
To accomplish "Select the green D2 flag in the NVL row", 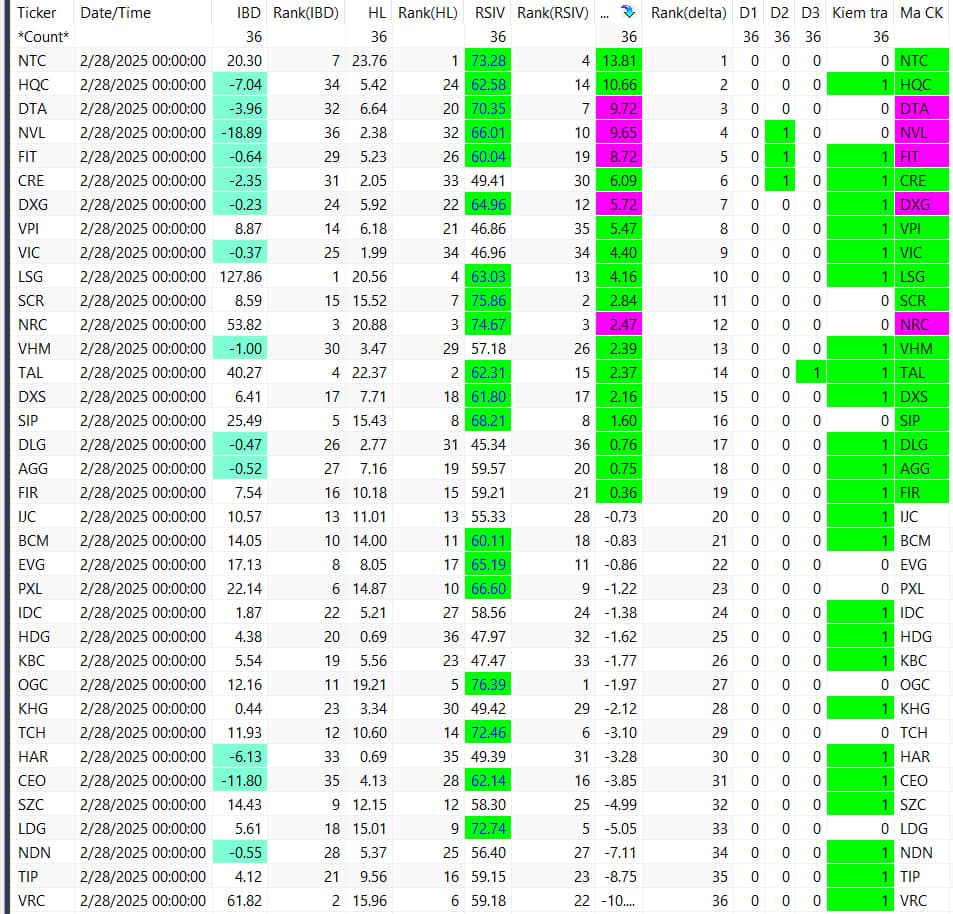I will tap(780, 132).
